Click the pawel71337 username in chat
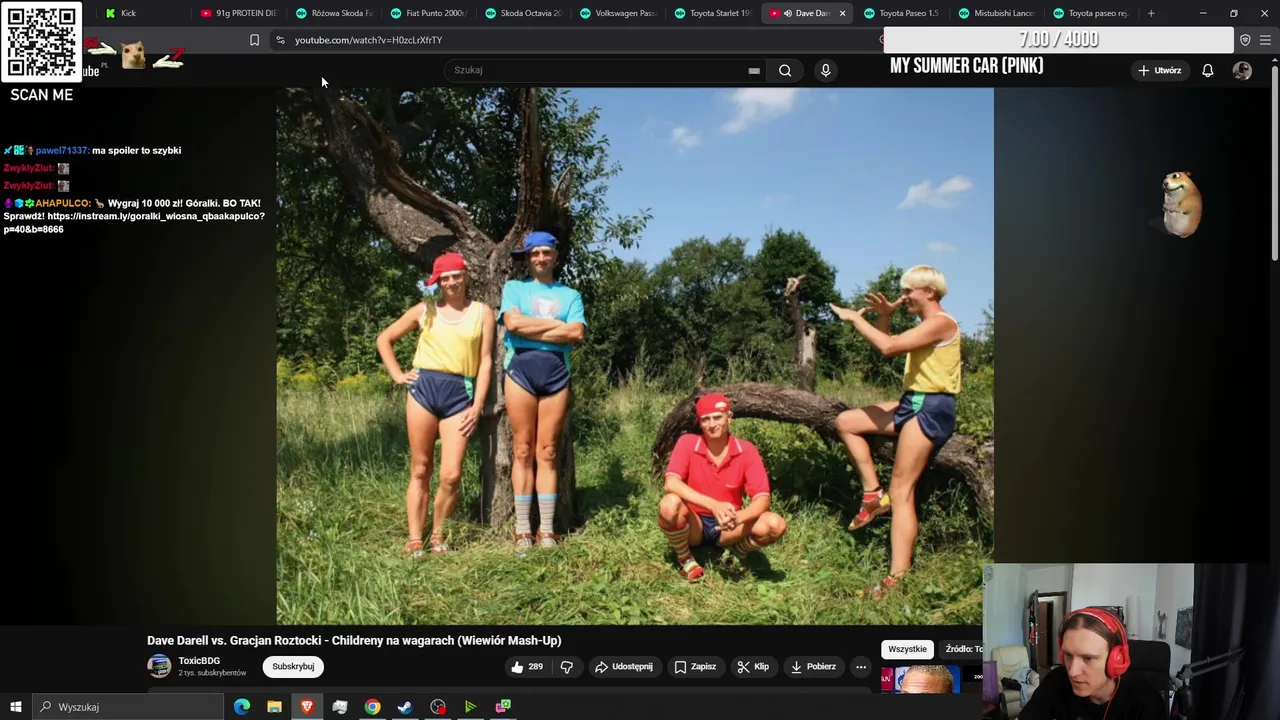This screenshot has height=720, width=1280. coord(62,150)
